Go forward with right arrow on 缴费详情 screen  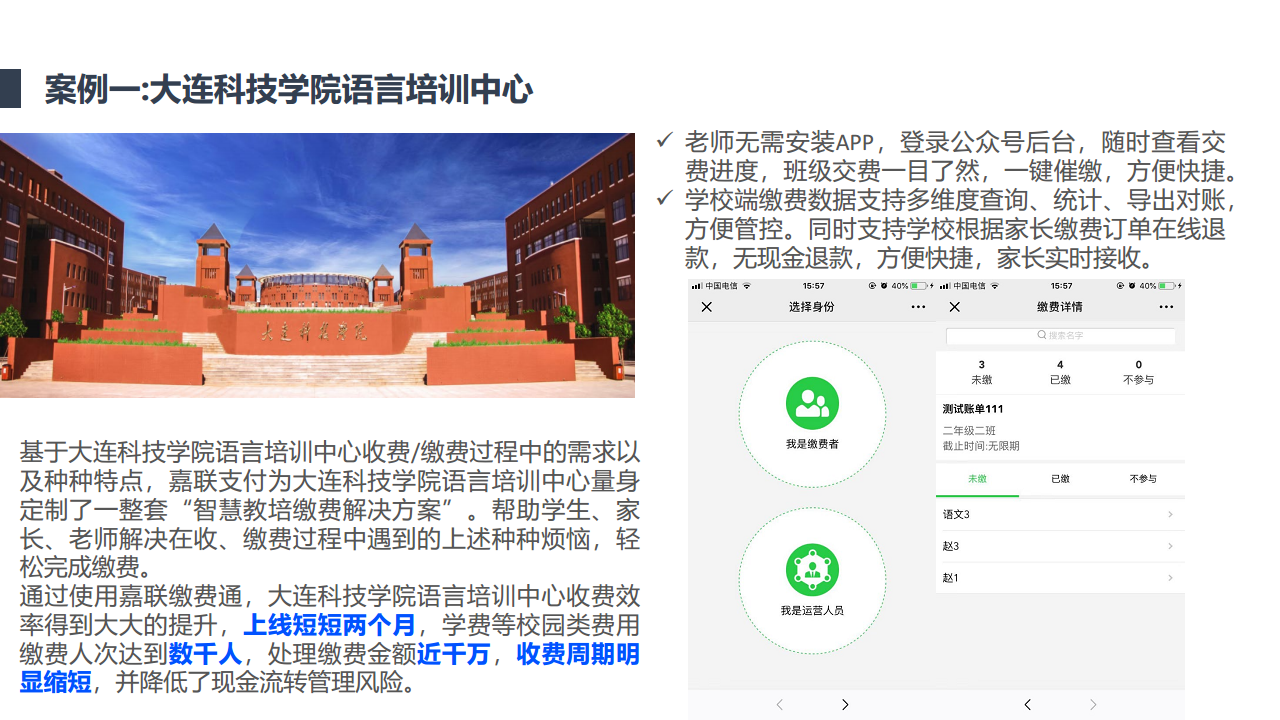coord(1093,705)
